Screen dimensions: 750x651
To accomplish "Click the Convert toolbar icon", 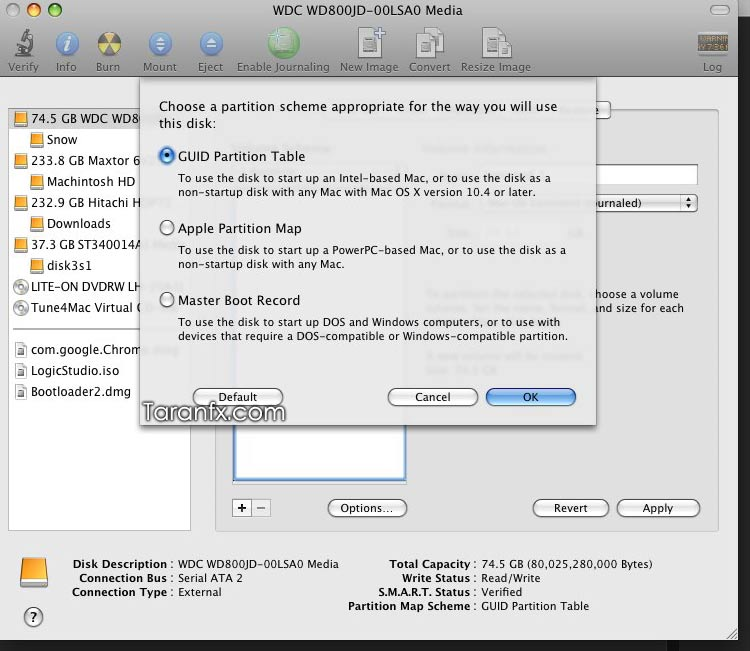I will point(430,44).
